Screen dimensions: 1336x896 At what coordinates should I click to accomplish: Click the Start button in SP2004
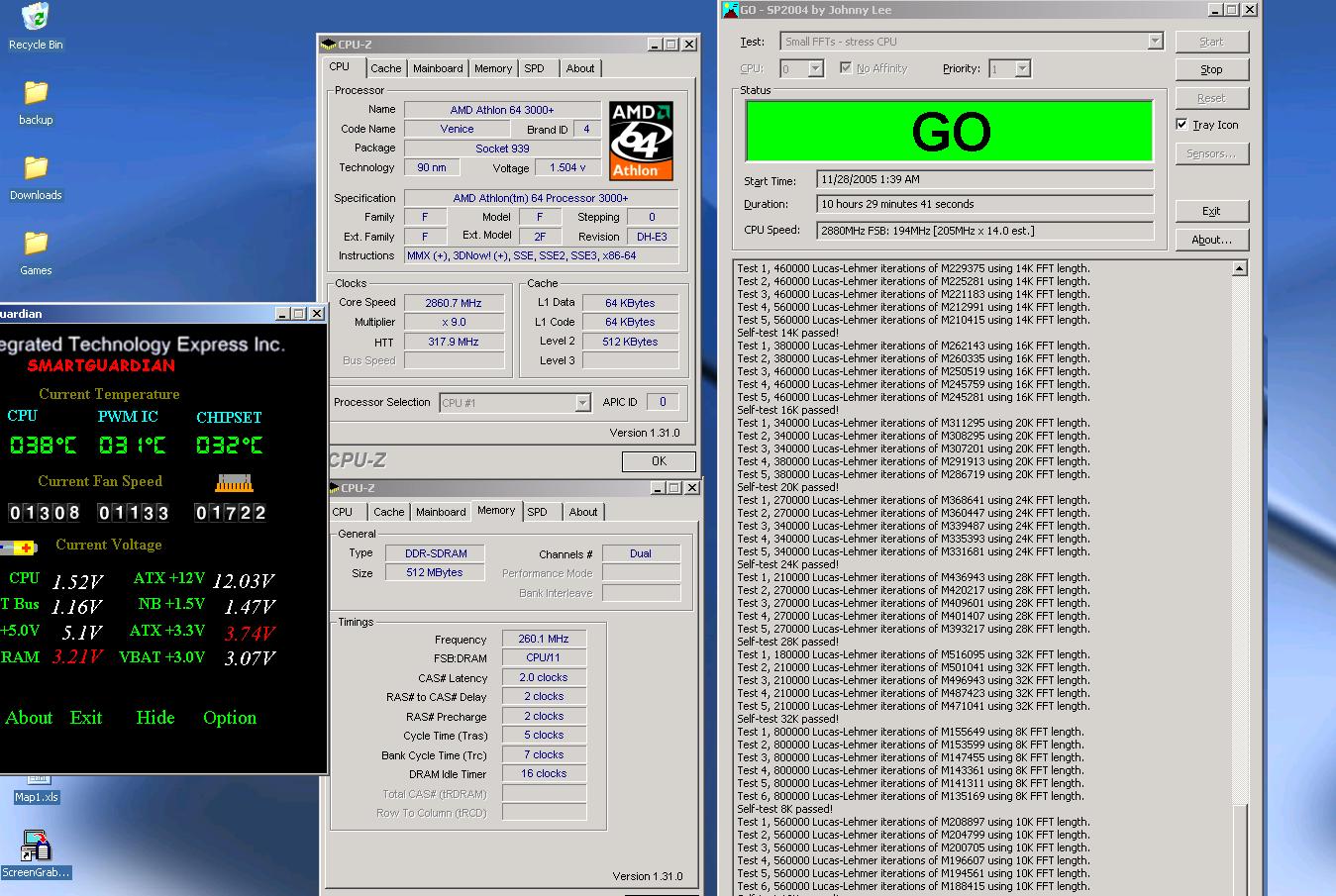tap(1211, 42)
